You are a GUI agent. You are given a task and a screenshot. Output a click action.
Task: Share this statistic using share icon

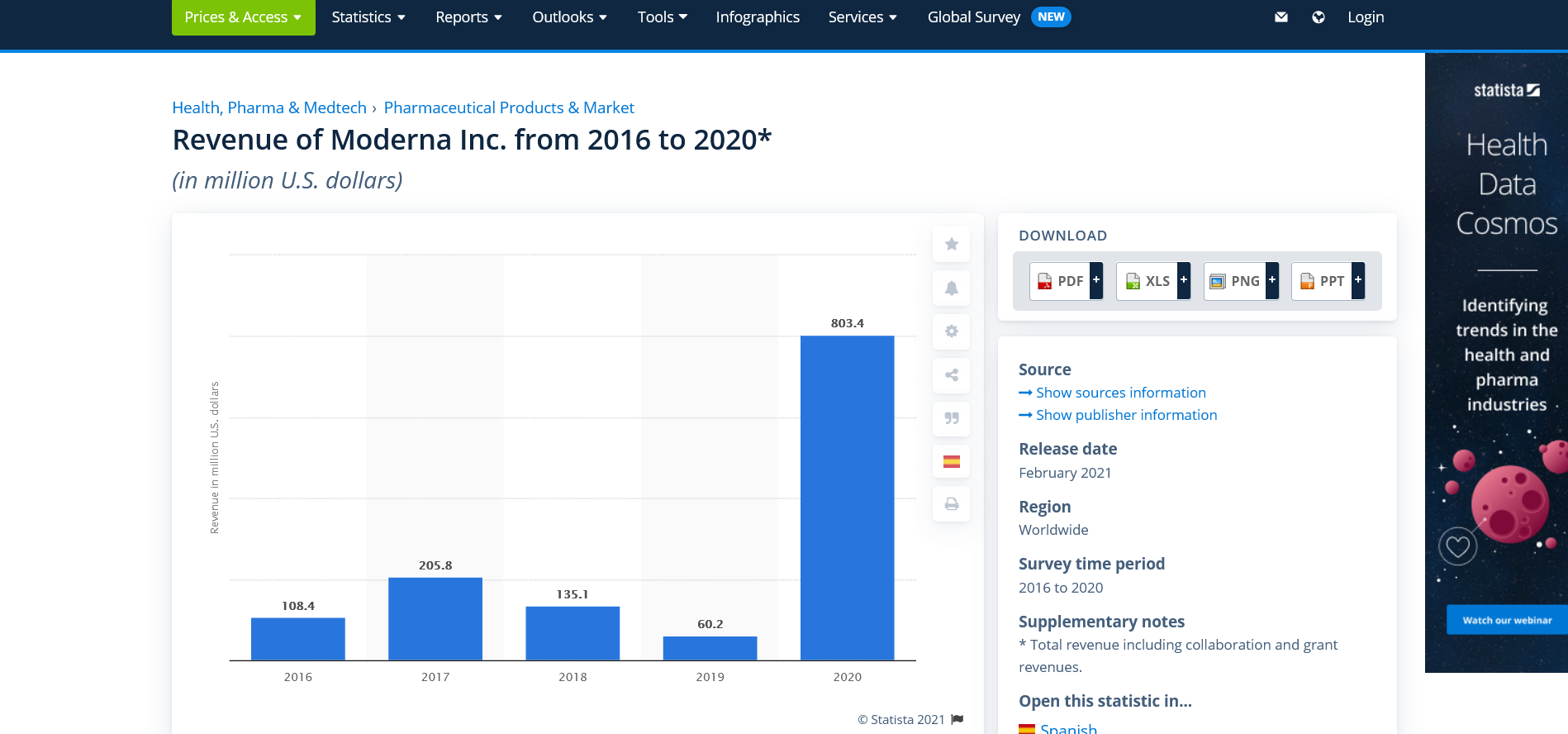pos(951,374)
